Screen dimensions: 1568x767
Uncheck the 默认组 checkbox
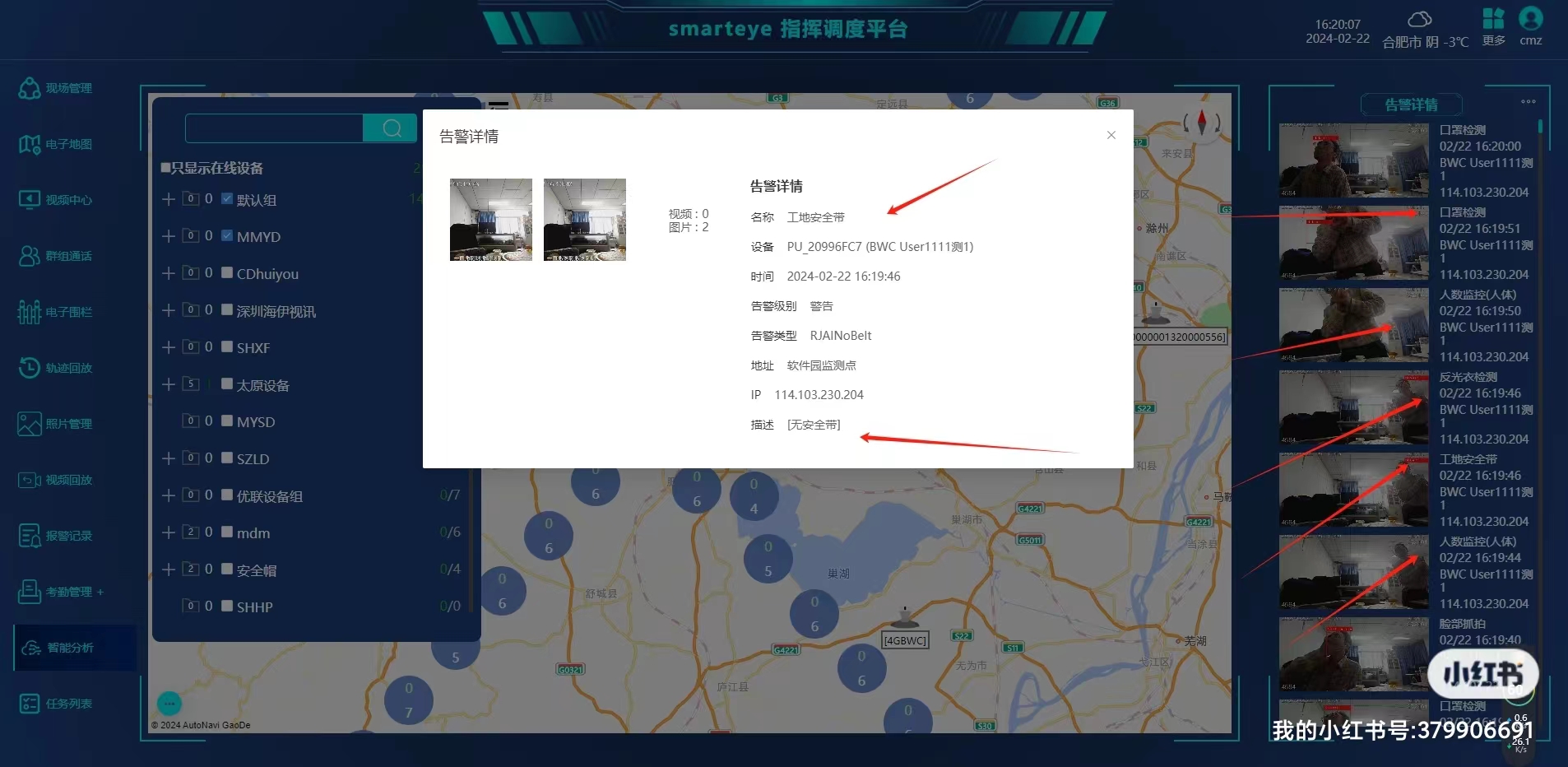pos(227,199)
